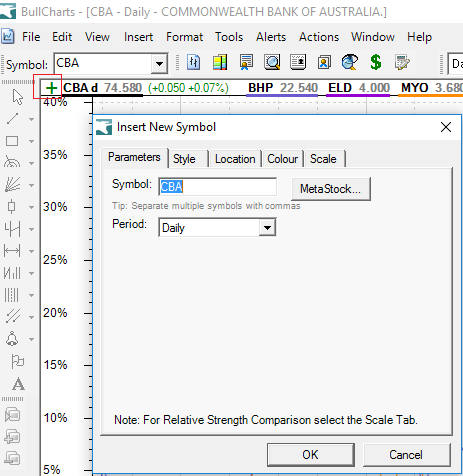Select the Fibonacci fan lines tool
The width and height of the screenshot is (463, 476).
click(x=12, y=184)
